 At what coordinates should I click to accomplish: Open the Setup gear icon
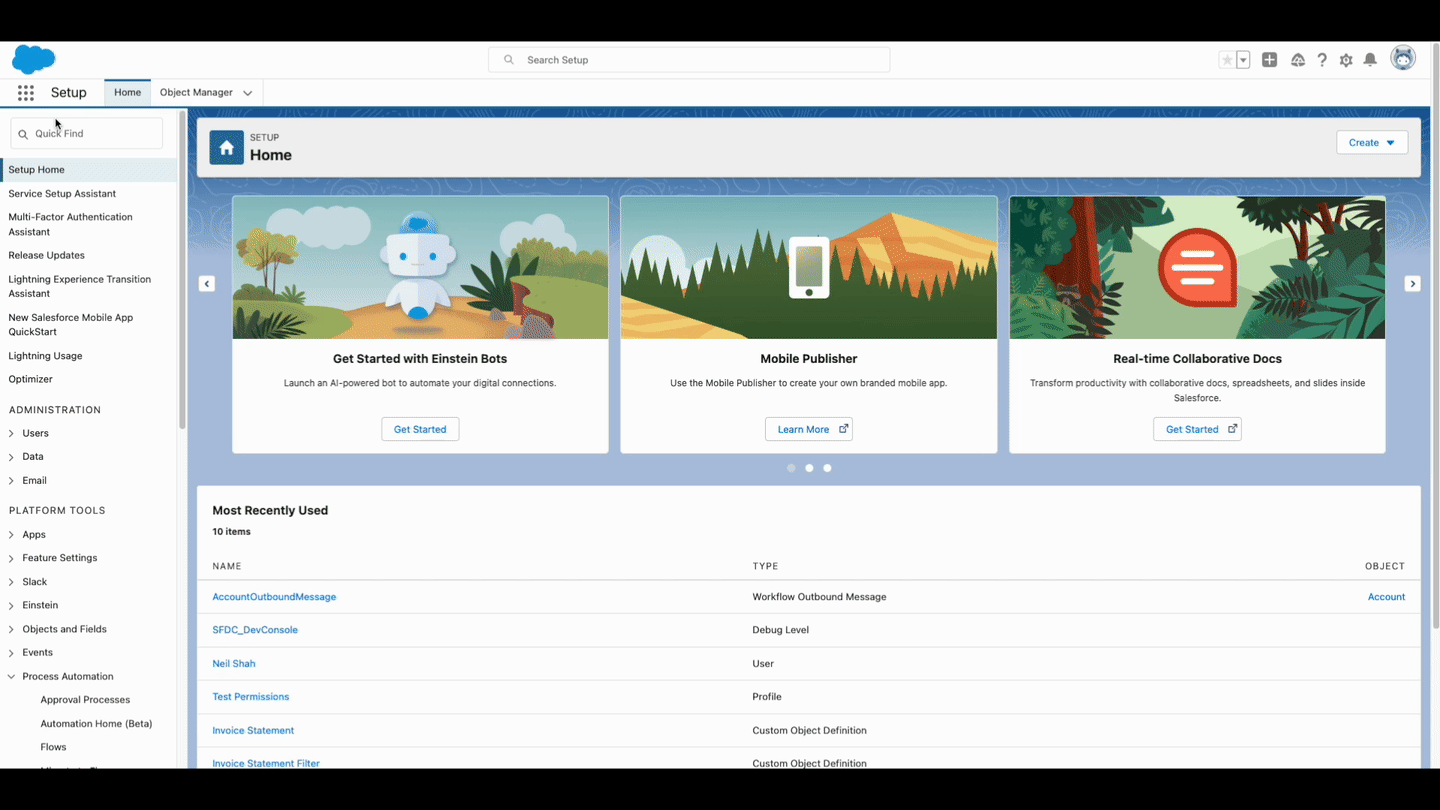tap(1346, 59)
